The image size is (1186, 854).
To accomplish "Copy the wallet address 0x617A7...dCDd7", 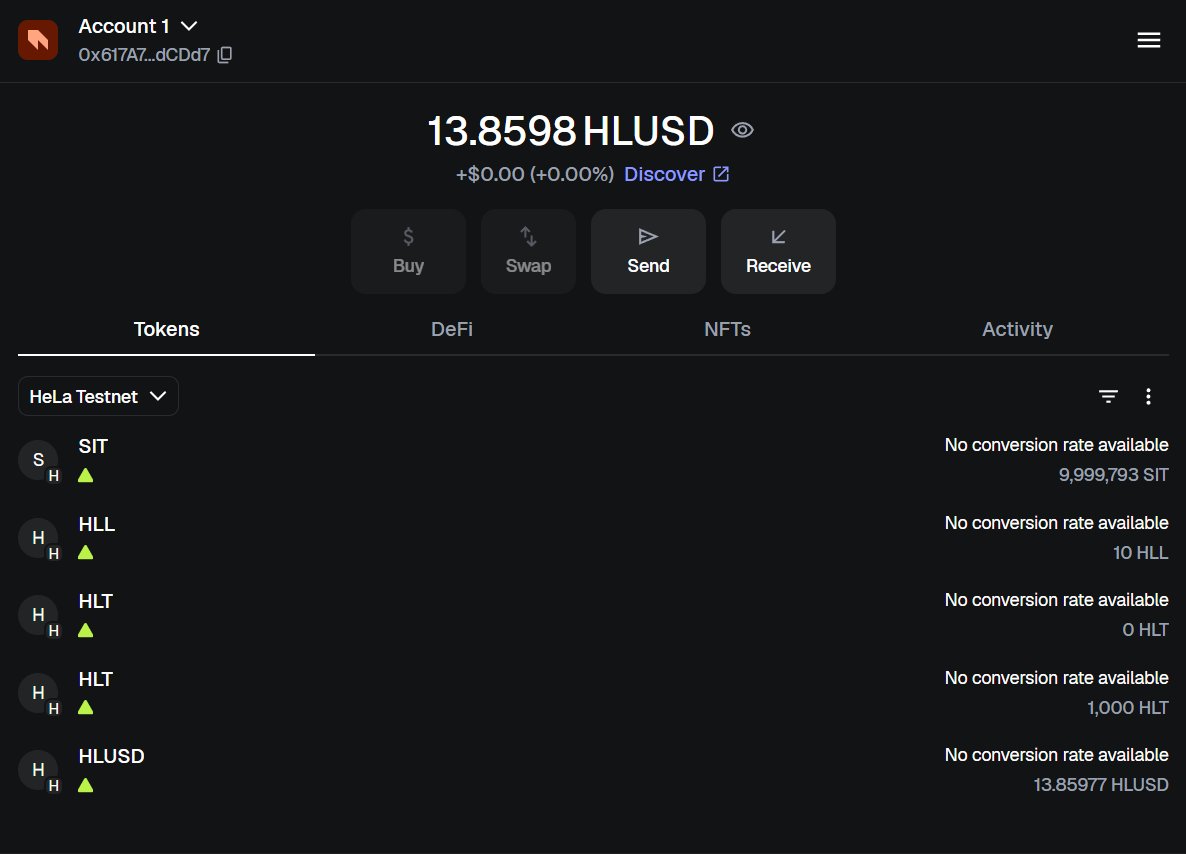I will point(225,55).
